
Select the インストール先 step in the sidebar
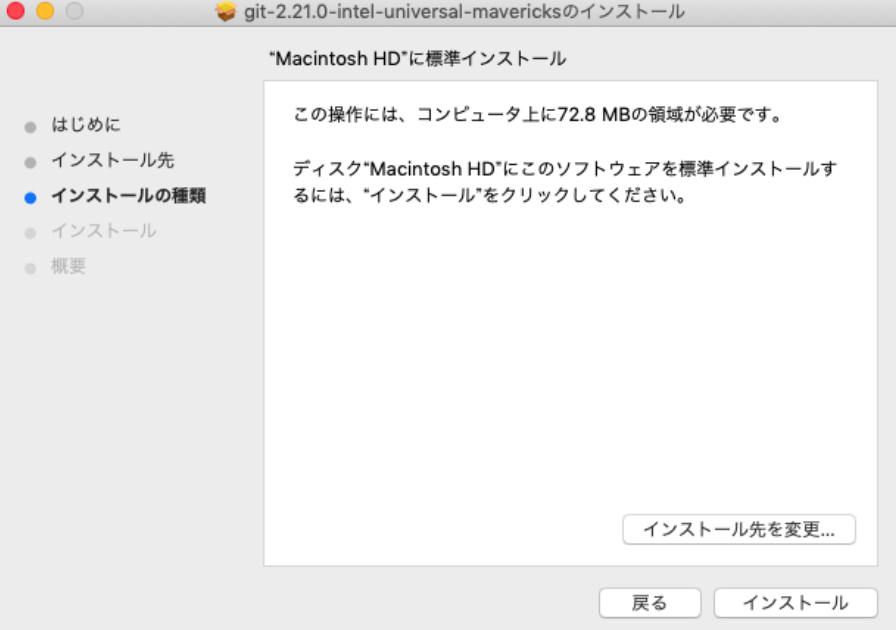pyautogui.click(x=113, y=160)
